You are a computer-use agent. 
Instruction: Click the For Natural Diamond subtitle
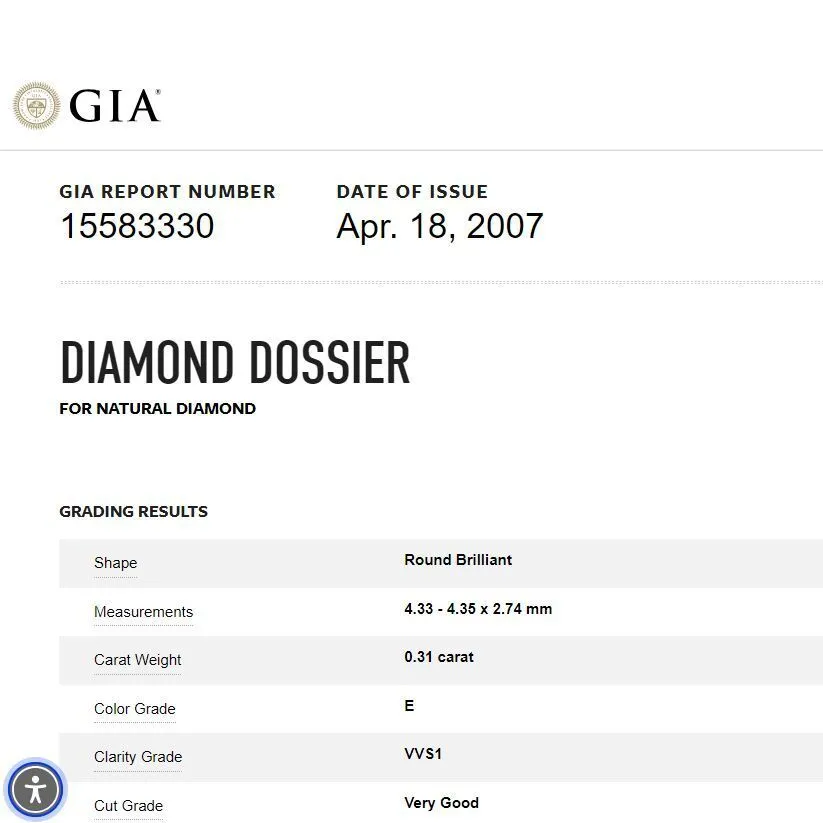(x=157, y=409)
